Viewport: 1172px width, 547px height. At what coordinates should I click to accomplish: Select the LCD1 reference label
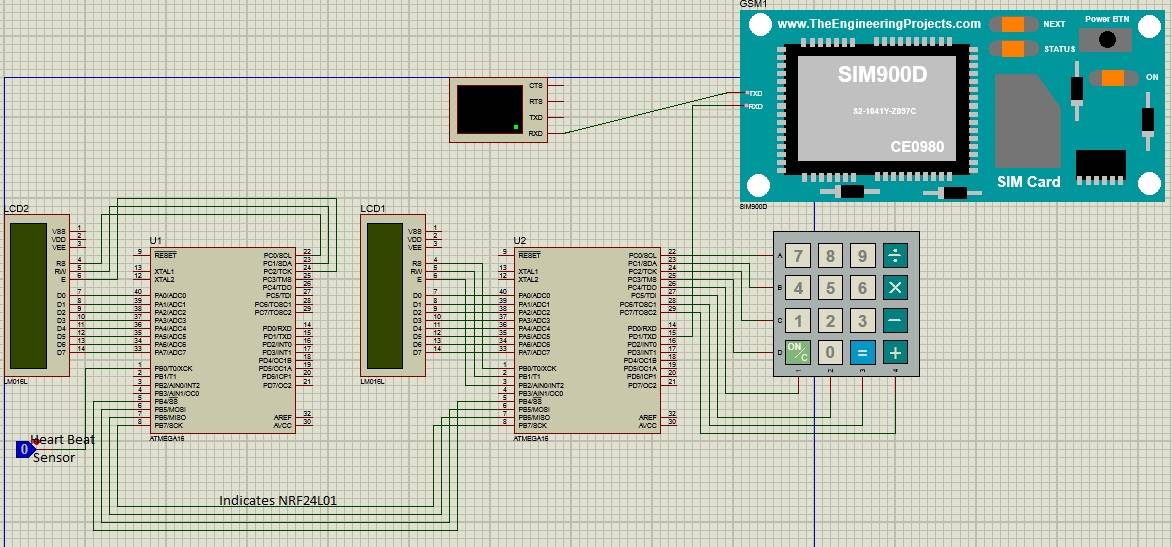[x=372, y=208]
